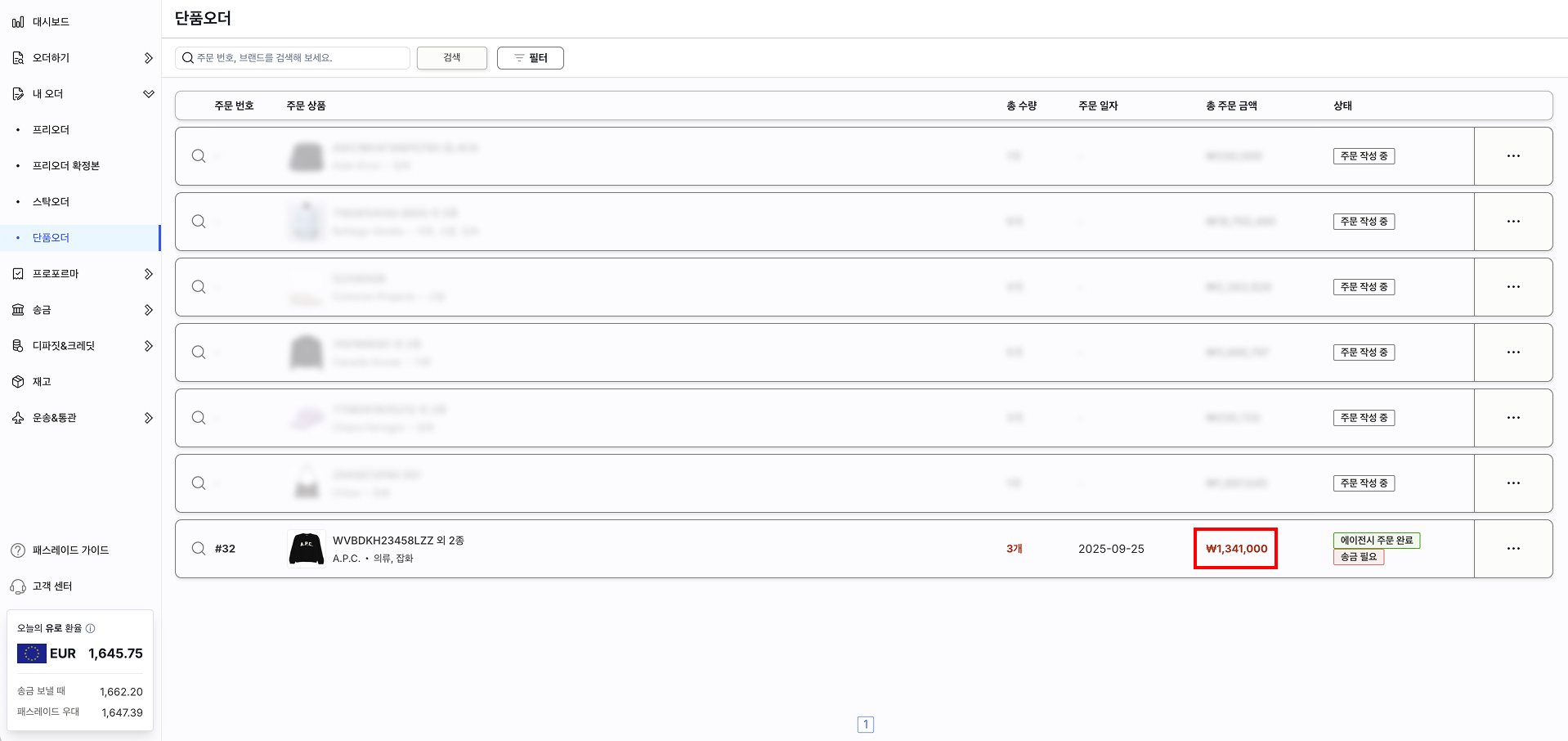Viewport: 1568px width, 741px height.
Task: Select 스탁오더 in the sidebar
Action: pyautogui.click(x=51, y=202)
